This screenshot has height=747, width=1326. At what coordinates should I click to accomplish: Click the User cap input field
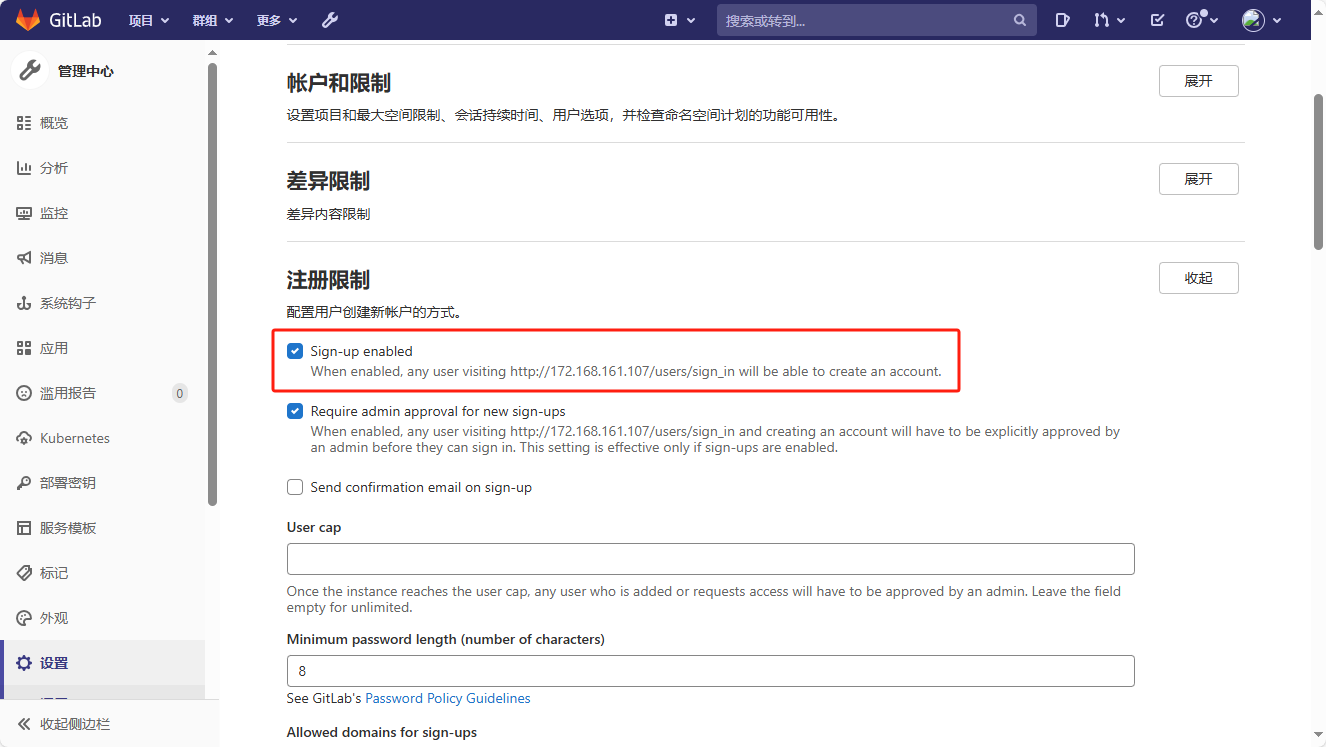pos(710,559)
